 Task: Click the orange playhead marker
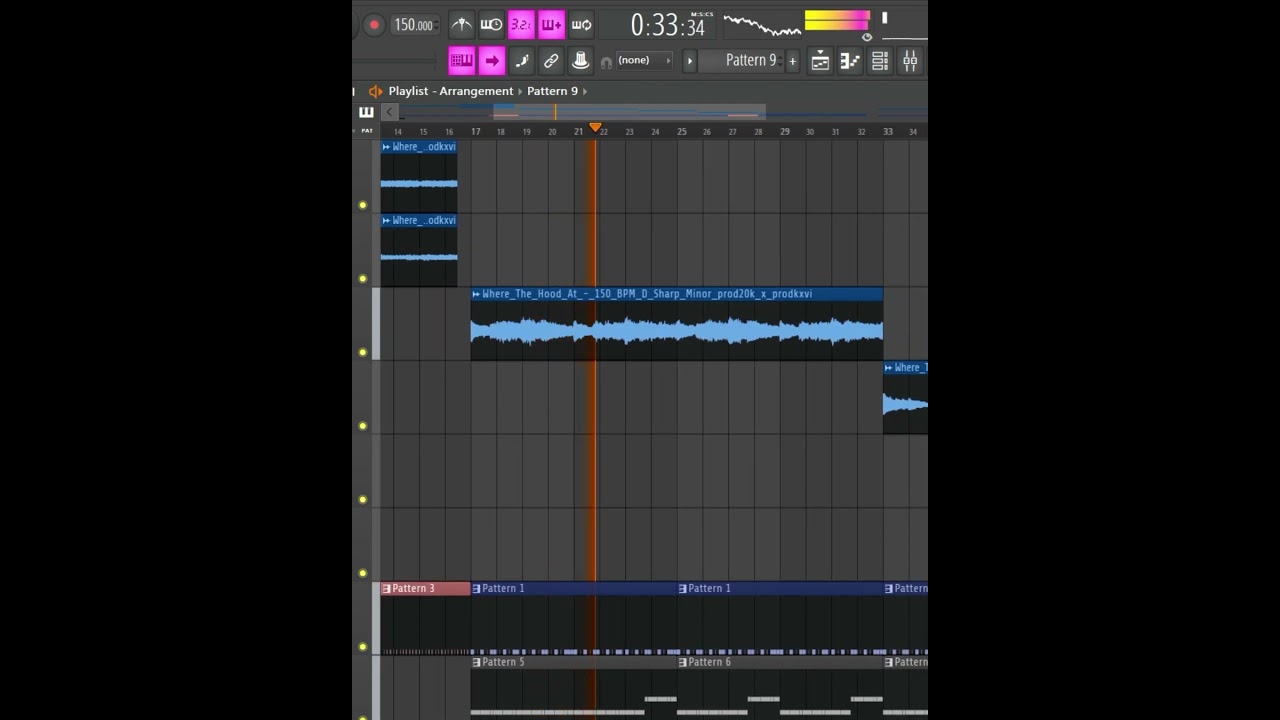(x=595, y=127)
